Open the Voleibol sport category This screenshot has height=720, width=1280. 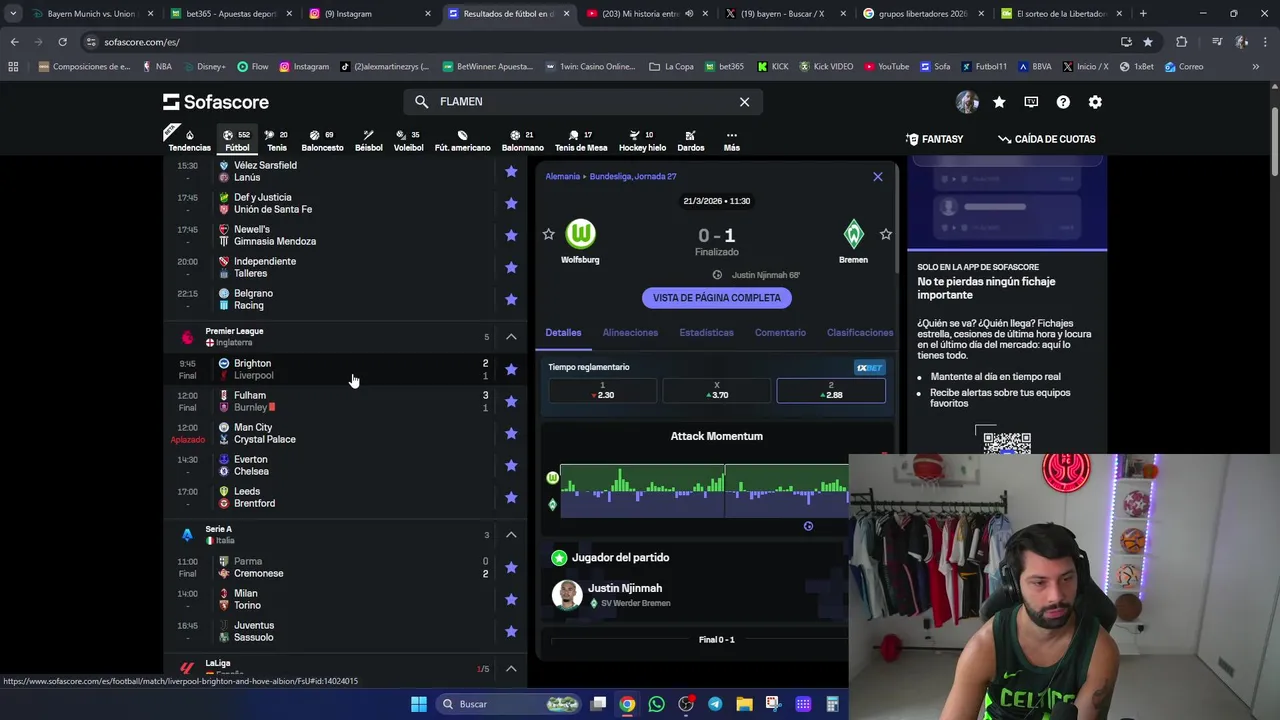408,140
